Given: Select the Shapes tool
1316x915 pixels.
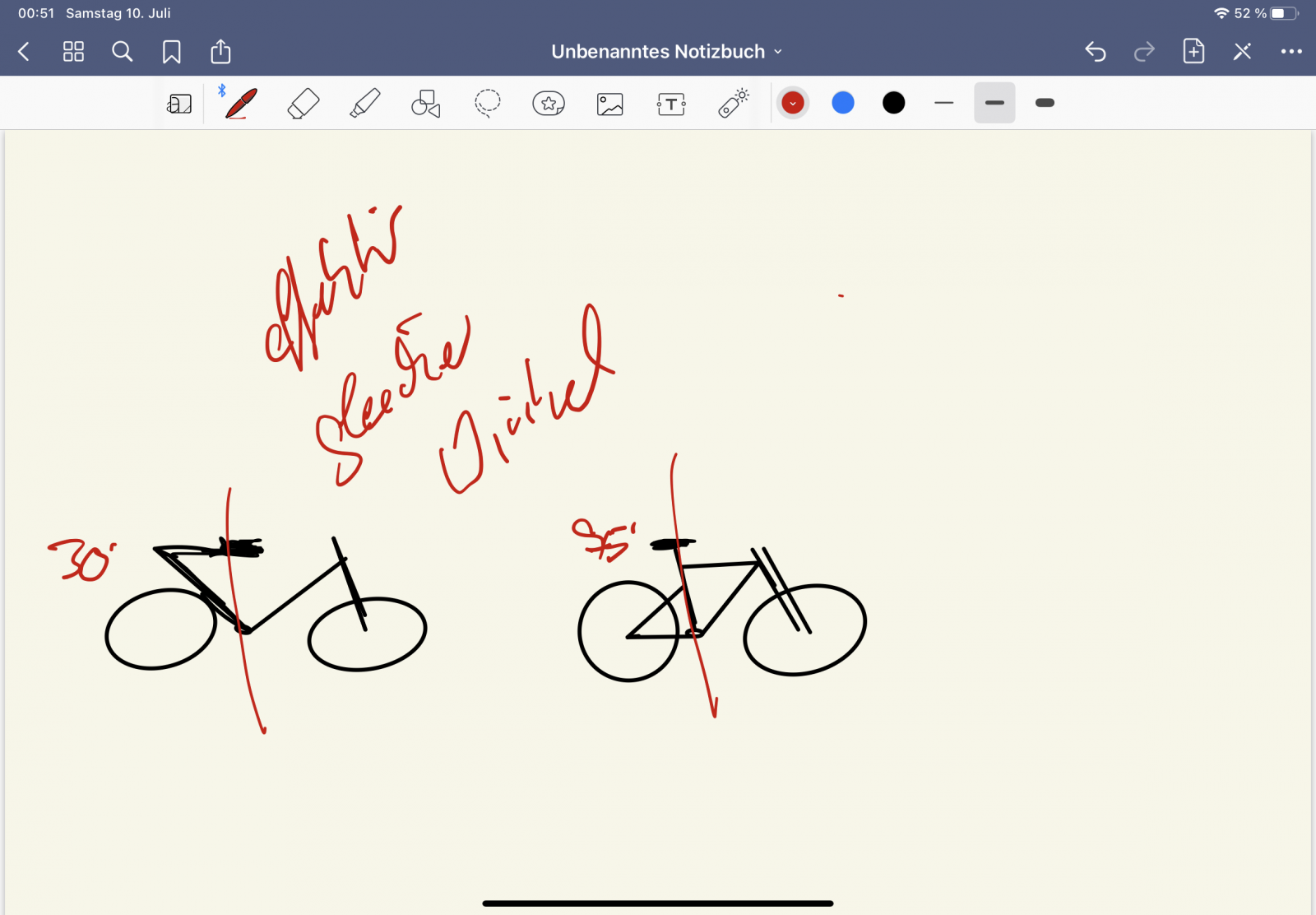Looking at the screenshot, I should point(426,104).
